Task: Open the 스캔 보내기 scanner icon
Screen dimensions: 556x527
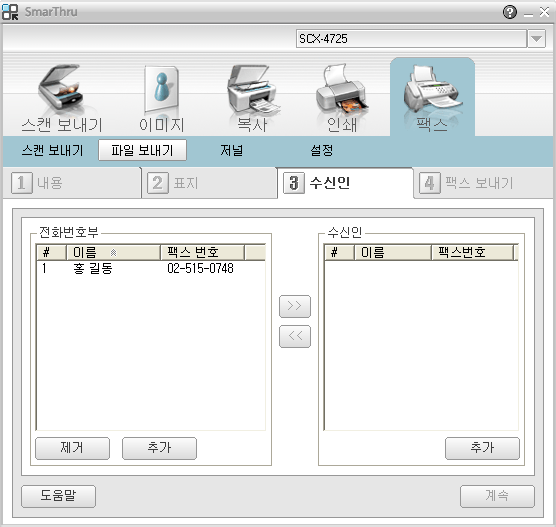Action: point(61,87)
